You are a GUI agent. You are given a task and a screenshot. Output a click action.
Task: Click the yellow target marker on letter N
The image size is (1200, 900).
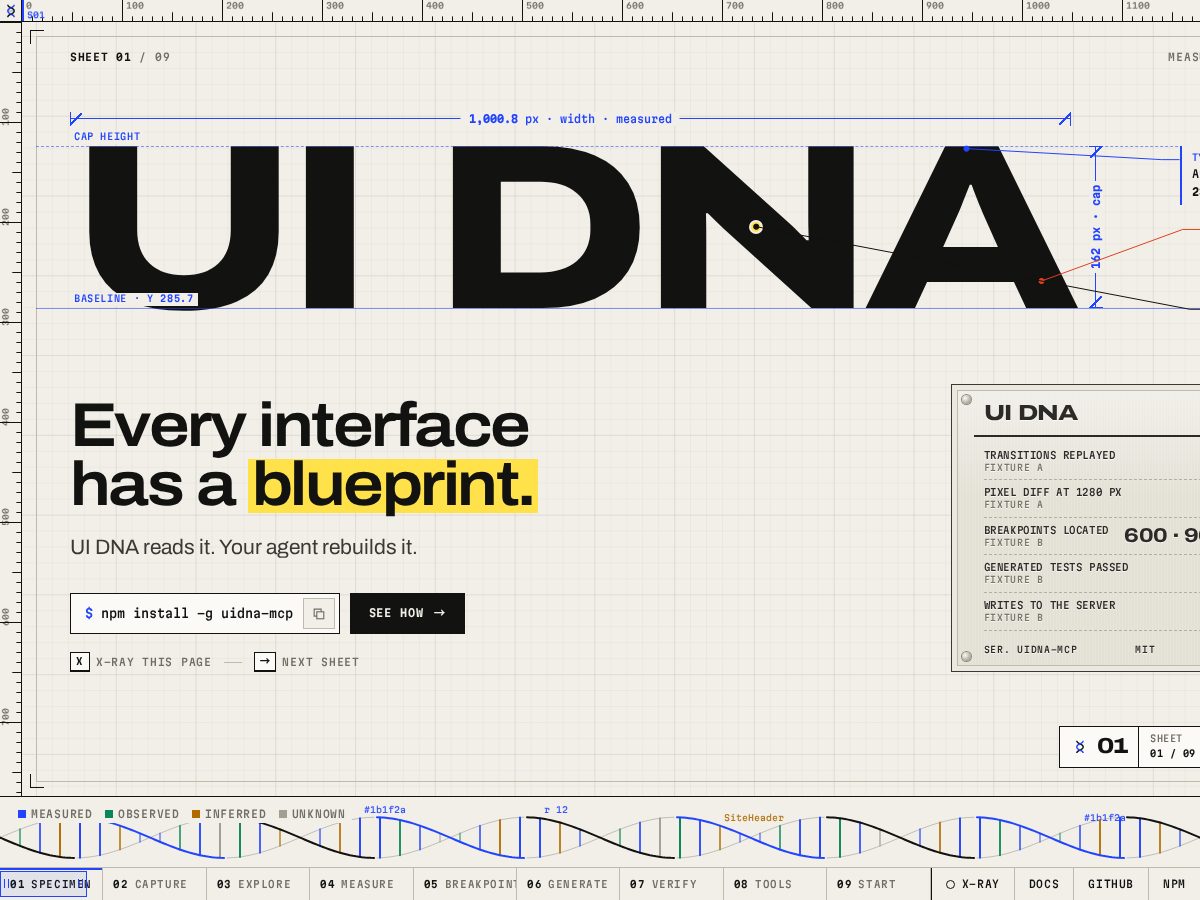[x=756, y=227]
